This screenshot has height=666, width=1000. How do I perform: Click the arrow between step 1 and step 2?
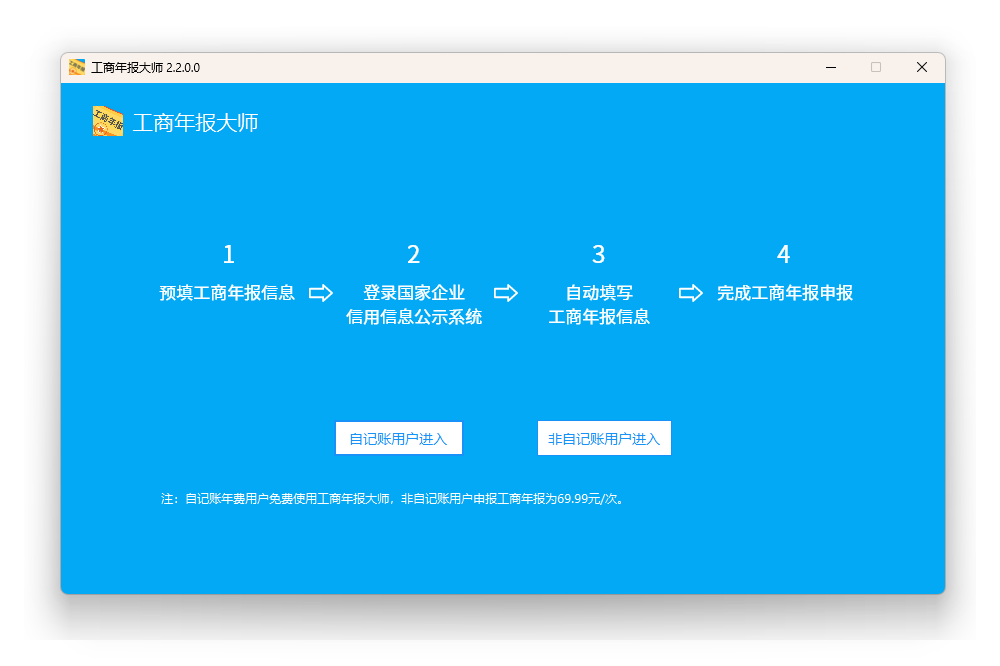[321, 293]
